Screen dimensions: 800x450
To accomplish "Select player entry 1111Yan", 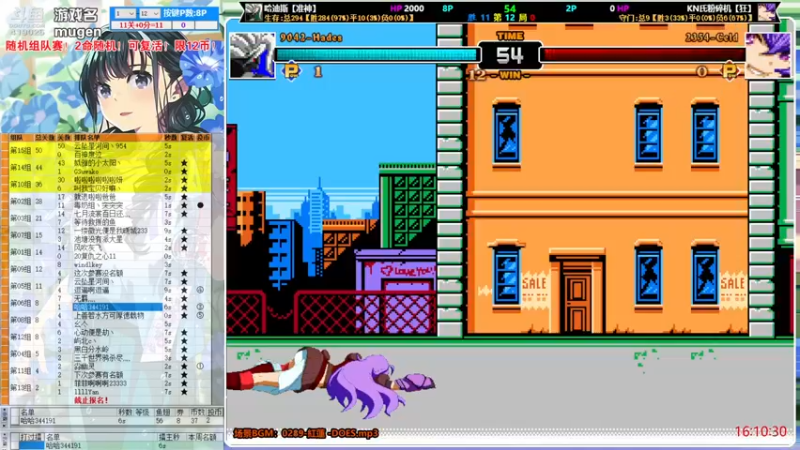I will (87, 392).
